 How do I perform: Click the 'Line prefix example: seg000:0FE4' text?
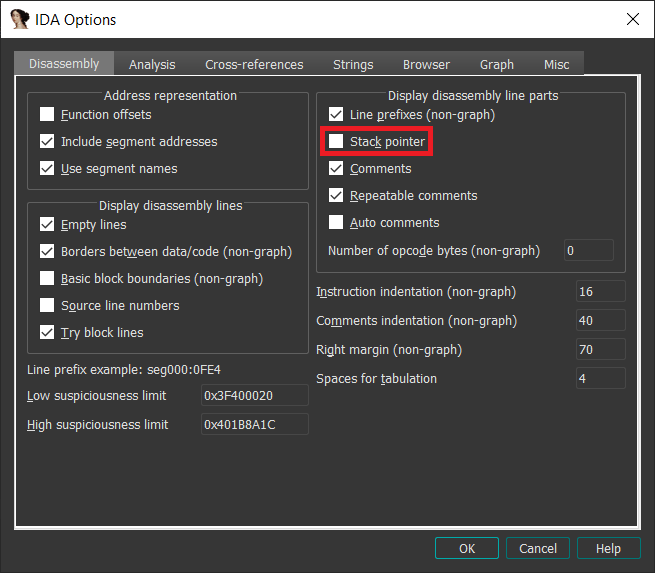tap(124, 370)
